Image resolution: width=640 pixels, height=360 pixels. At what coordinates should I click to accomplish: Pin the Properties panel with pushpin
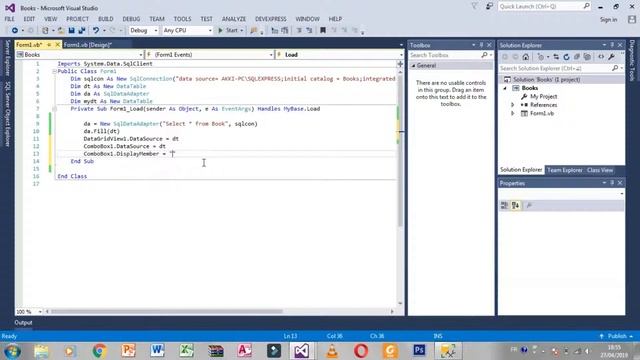(612, 183)
